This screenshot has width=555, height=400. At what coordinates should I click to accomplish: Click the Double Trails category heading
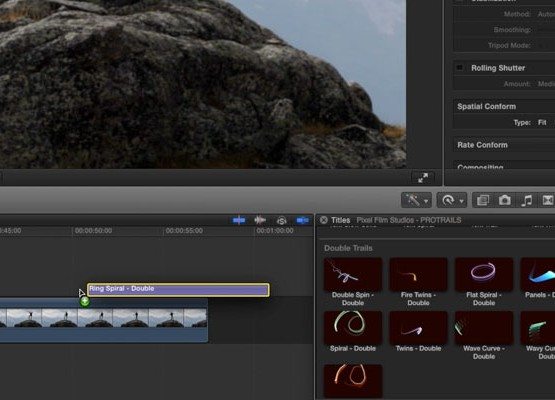pyautogui.click(x=348, y=248)
